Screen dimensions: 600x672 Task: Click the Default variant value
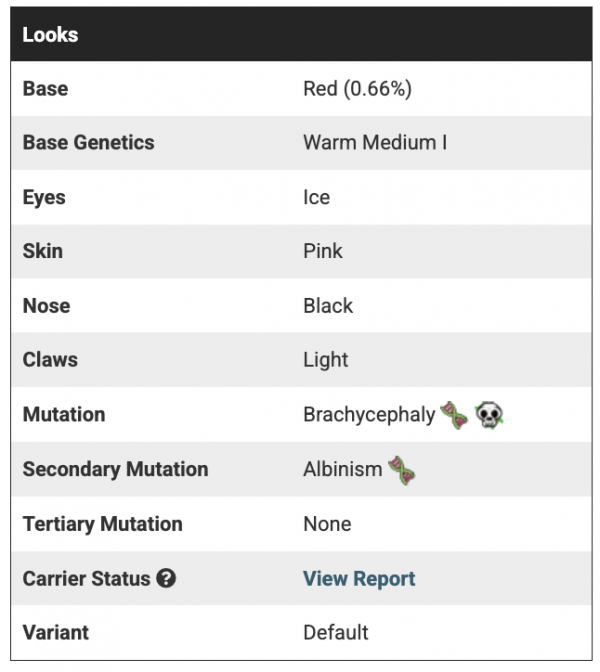[x=336, y=632]
